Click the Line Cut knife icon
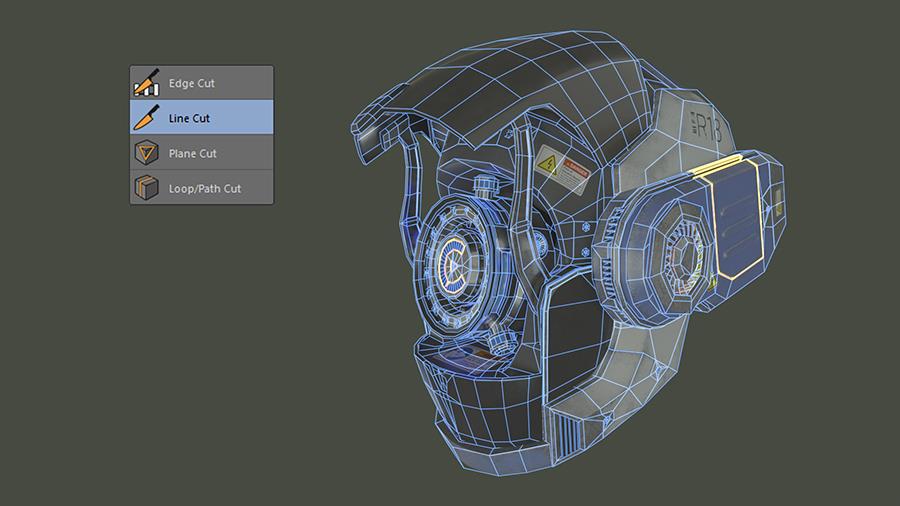Image resolution: width=900 pixels, height=506 pixels. 146,118
